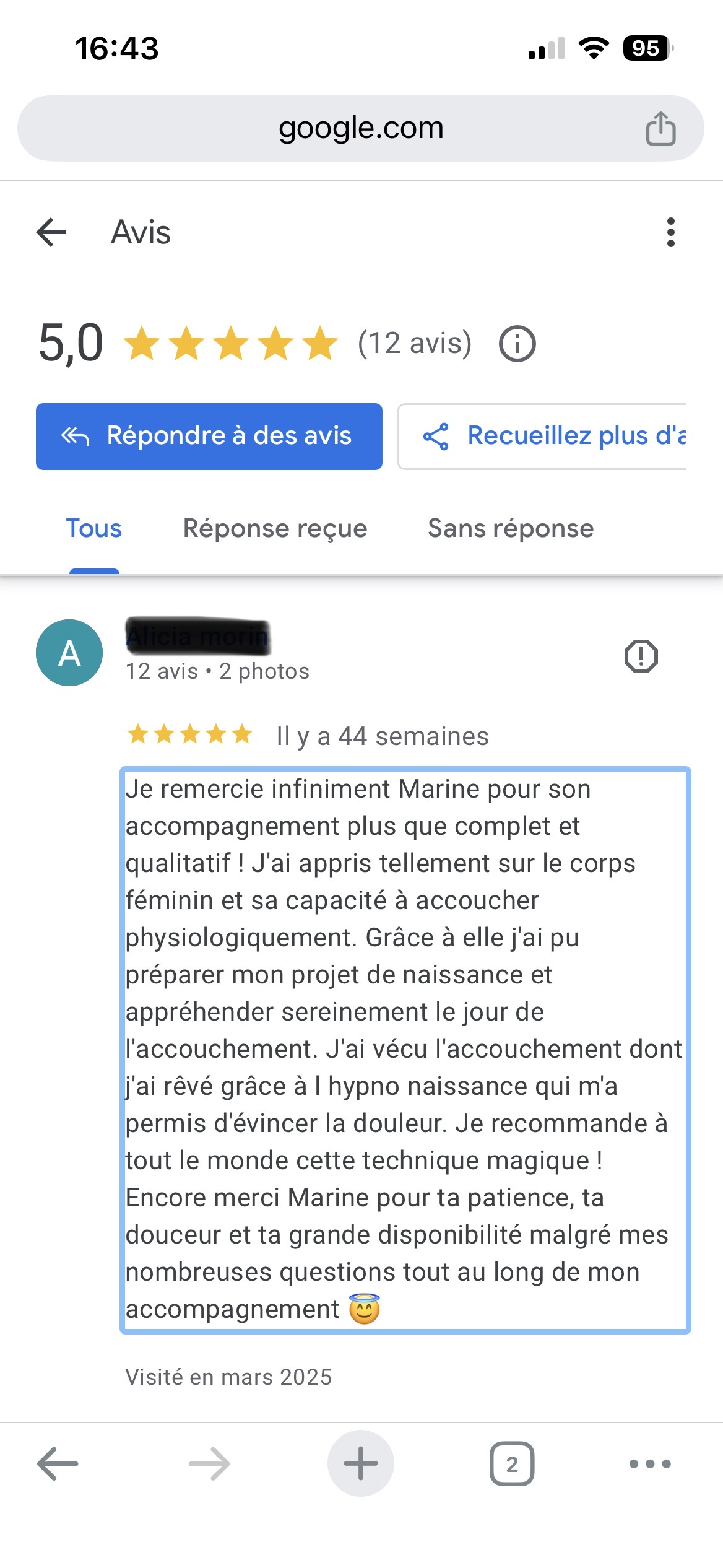Open a new tab with plus button
Viewport: 723px width, 1568px height.
[361, 1464]
